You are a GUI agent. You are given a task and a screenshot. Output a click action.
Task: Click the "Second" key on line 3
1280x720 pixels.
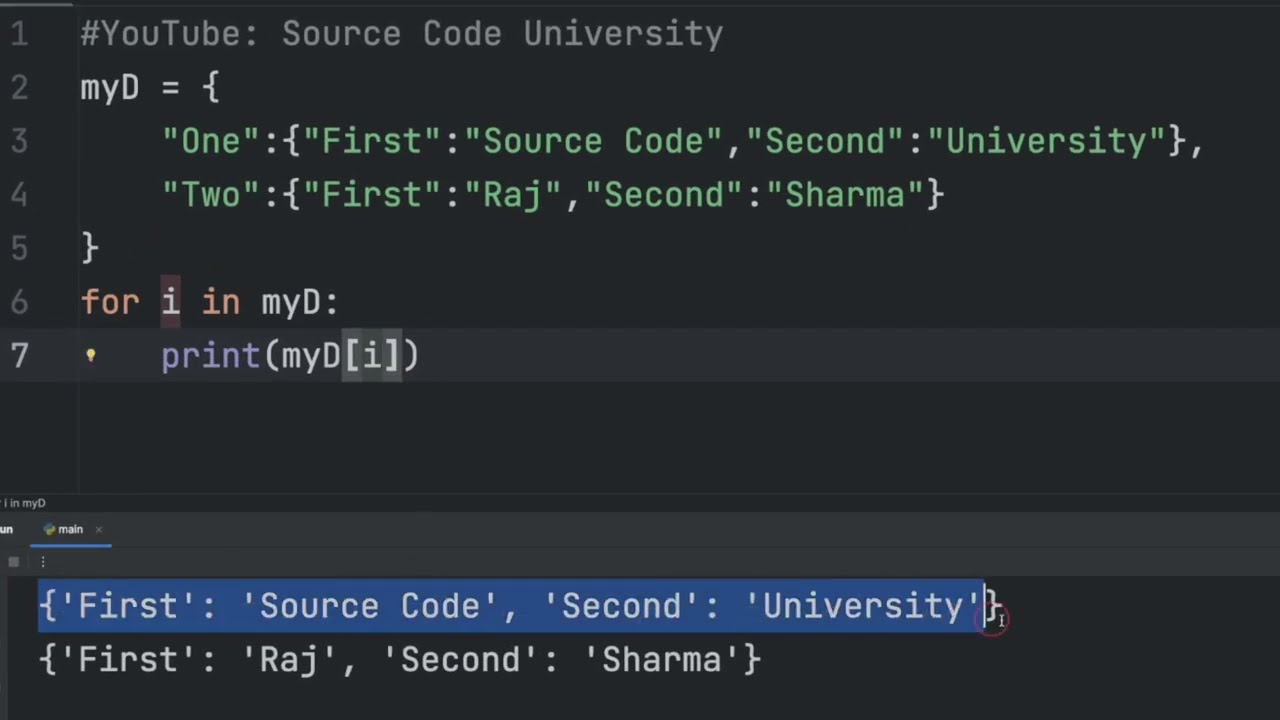pos(825,141)
